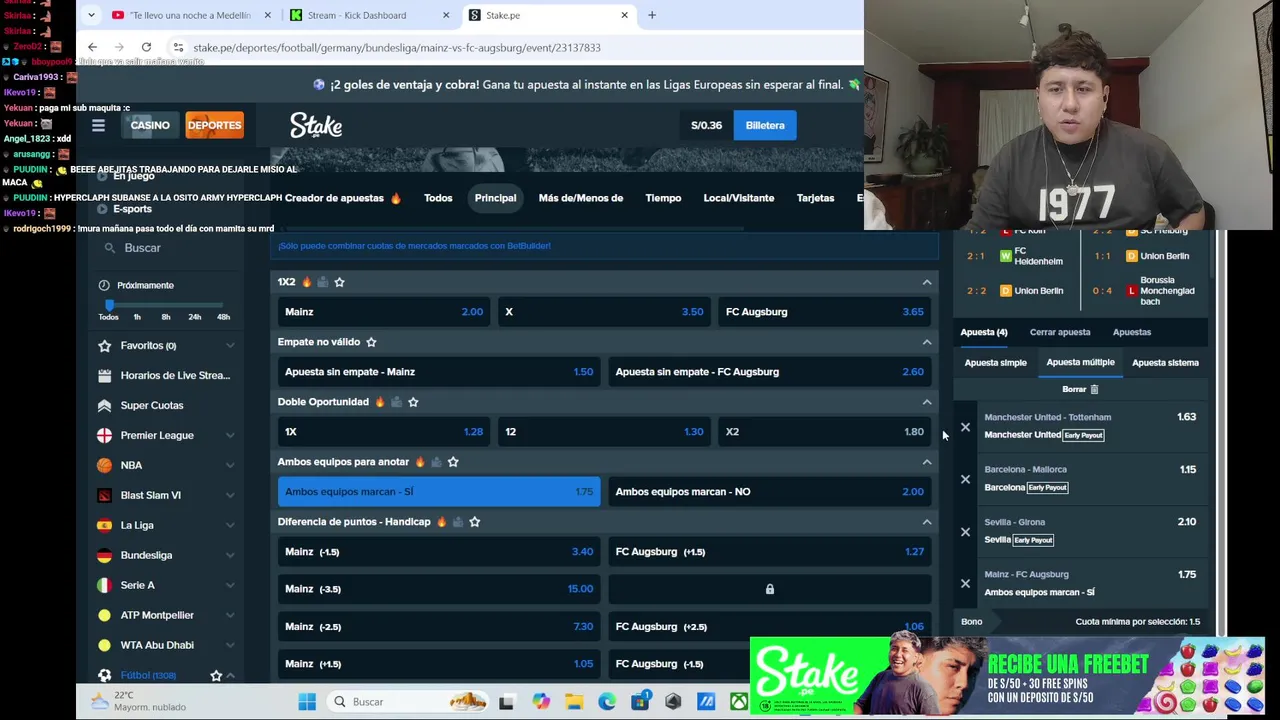Screen dimensions: 1280x720
Task: Expand the Favoritos (0) sidebar item
Action: tap(230, 346)
